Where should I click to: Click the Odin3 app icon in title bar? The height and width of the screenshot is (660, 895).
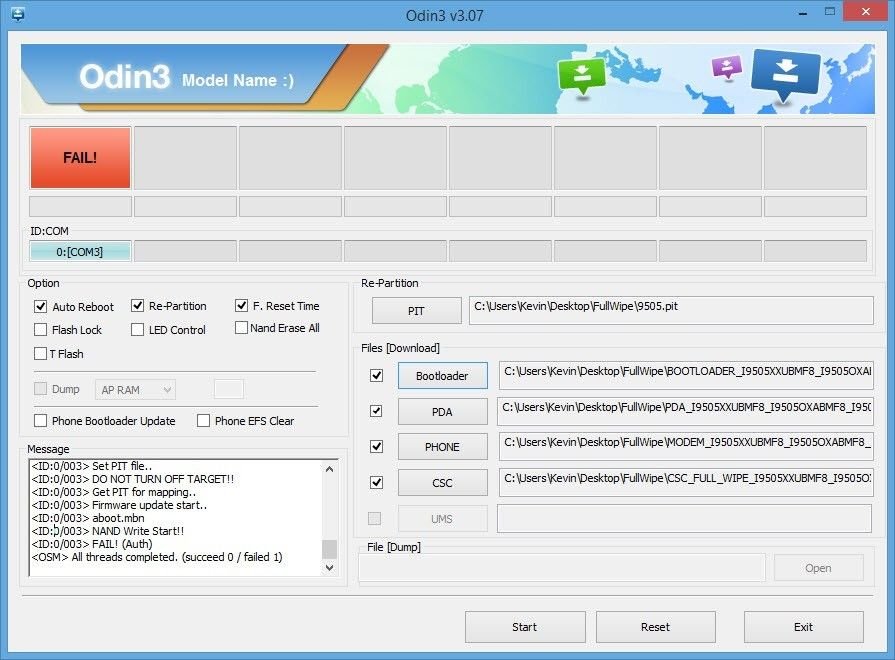[18, 14]
